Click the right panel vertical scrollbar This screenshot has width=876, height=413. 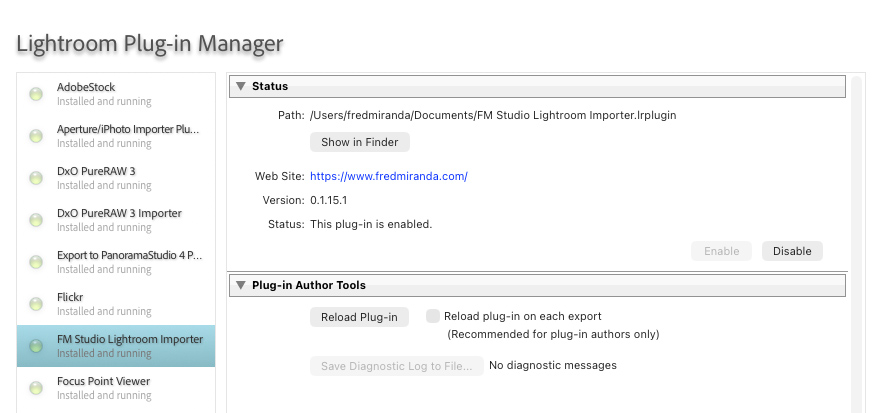tap(857, 246)
